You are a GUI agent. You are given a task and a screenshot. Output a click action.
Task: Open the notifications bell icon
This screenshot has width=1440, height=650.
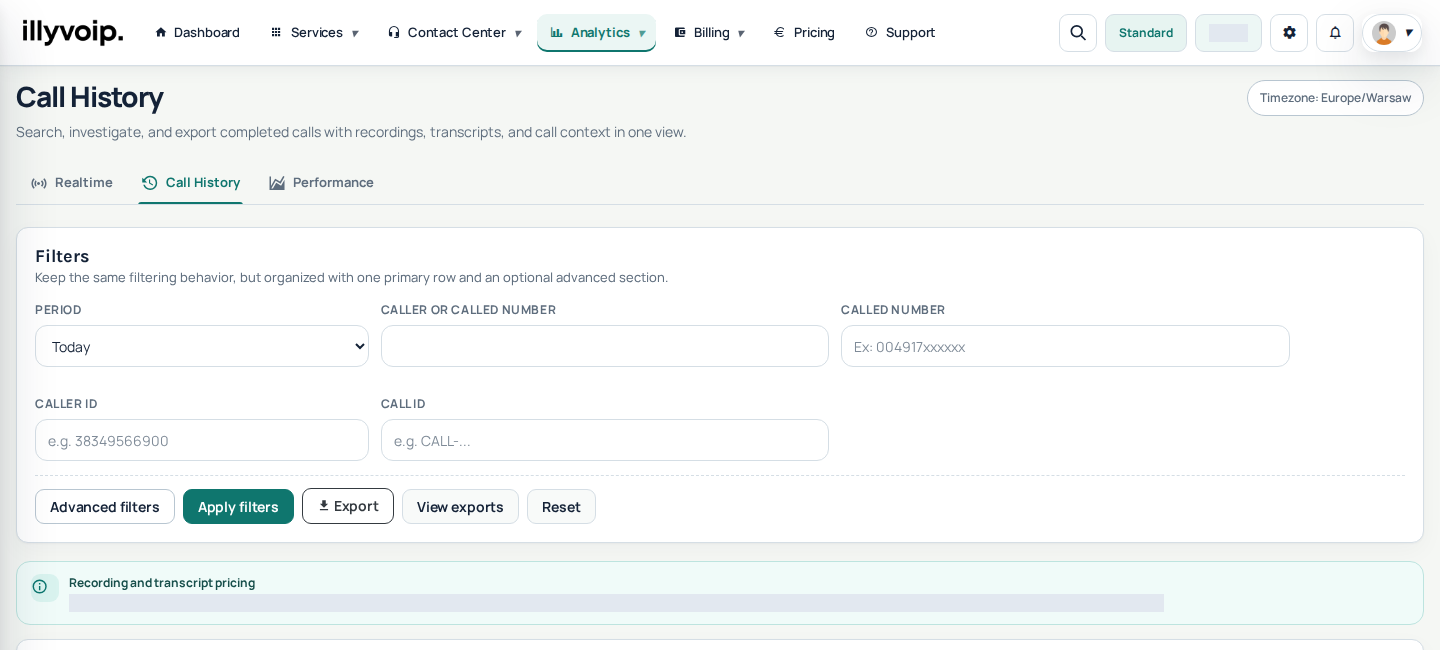(x=1335, y=33)
